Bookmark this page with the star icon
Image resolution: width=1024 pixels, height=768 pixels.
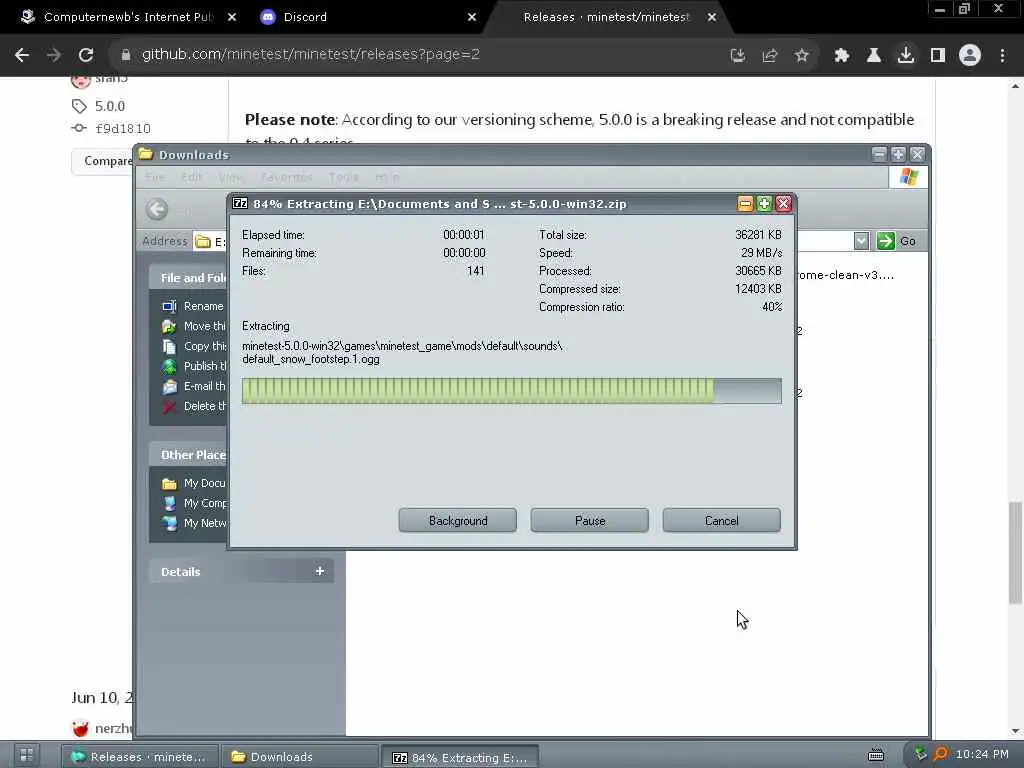(802, 56)
